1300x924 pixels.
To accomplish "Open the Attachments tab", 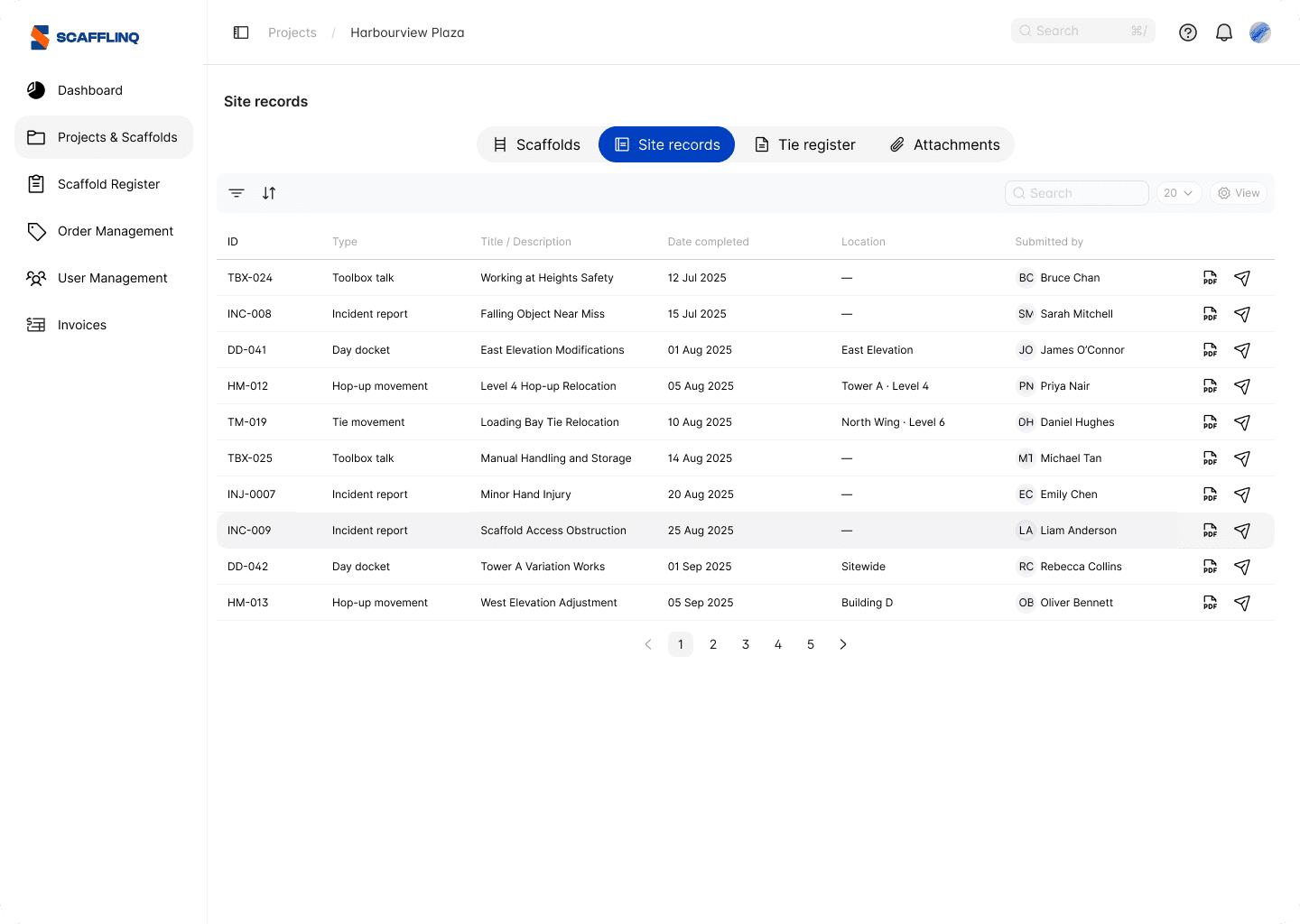I will coord(945,144).
